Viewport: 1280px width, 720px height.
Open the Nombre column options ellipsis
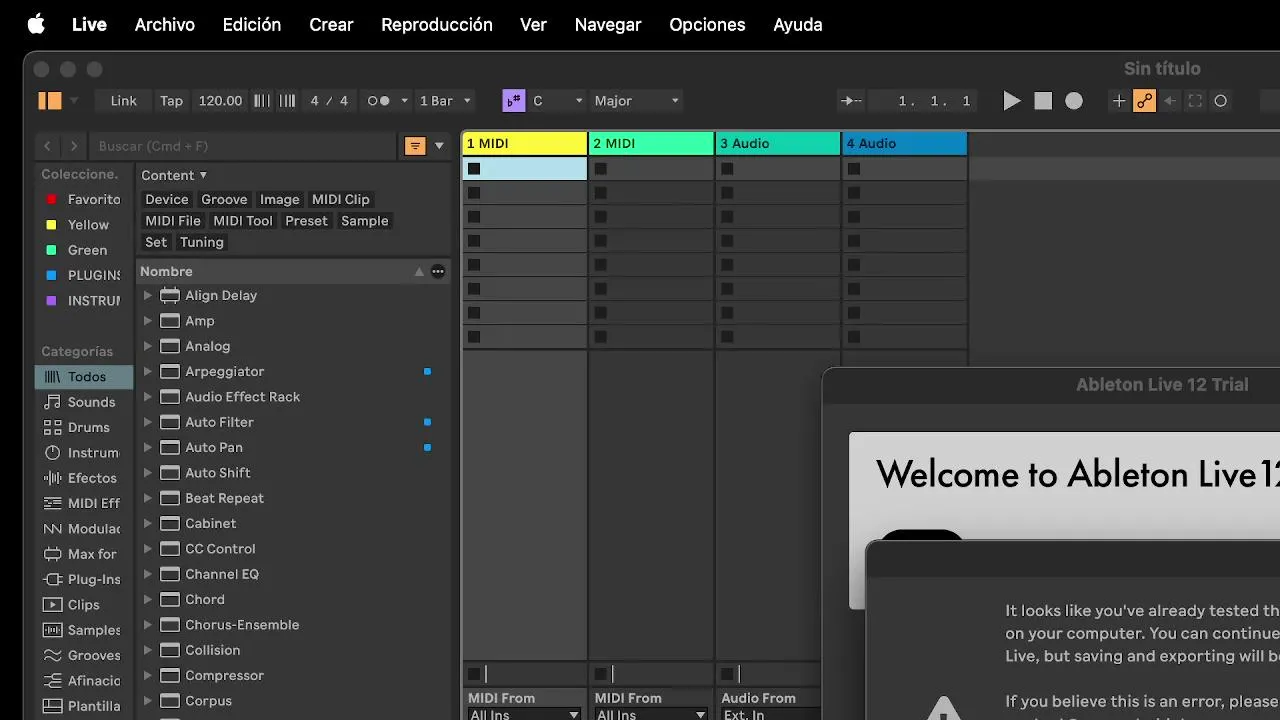pos(438,271)
